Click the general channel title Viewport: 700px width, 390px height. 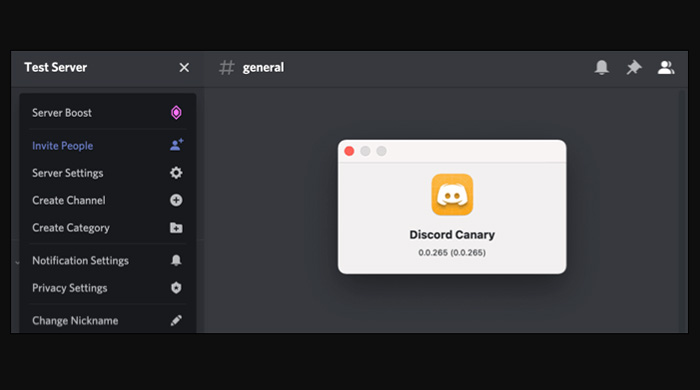263,67
